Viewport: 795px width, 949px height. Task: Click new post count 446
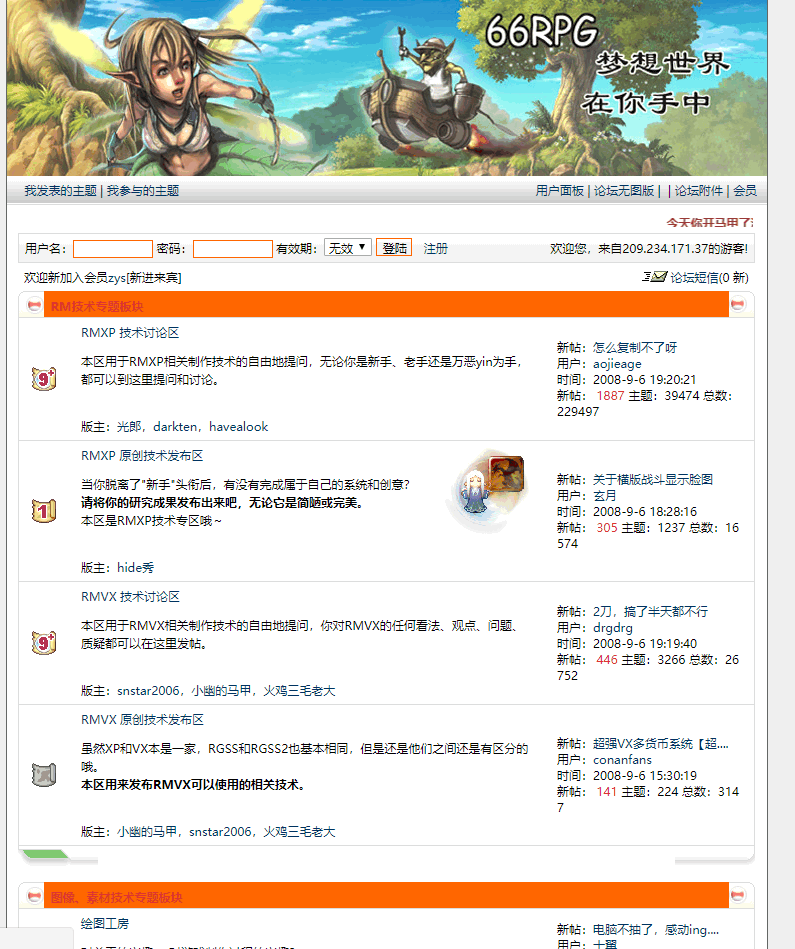[x=607, y=660]
